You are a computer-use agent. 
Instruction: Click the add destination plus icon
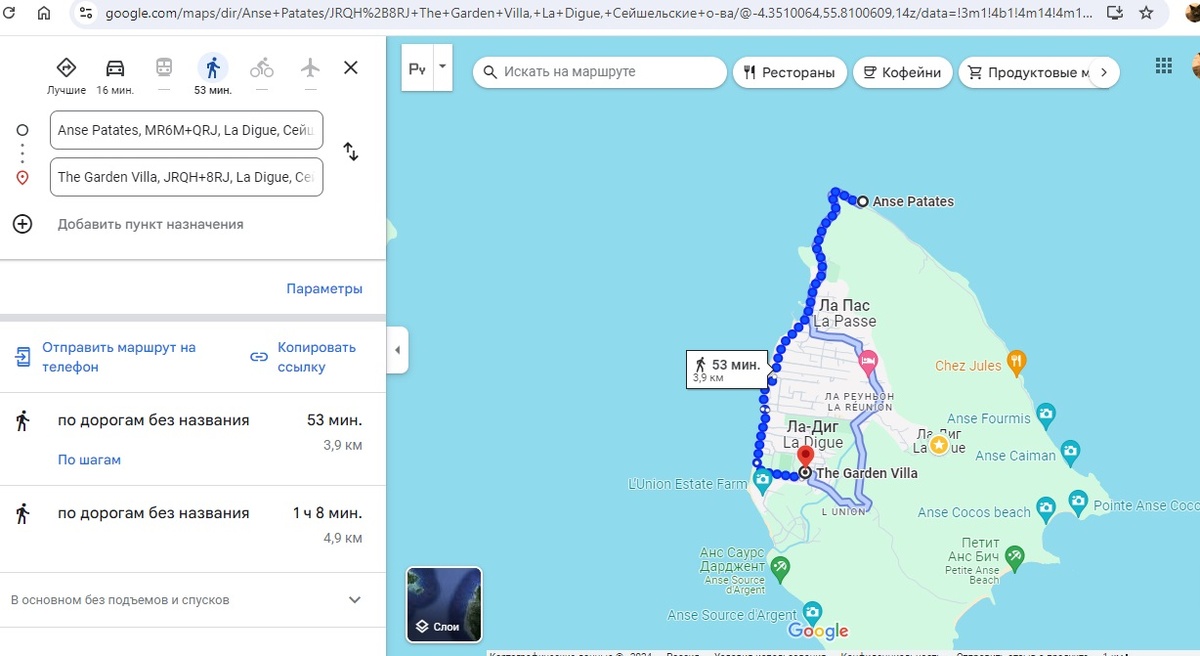click(23, 224)
